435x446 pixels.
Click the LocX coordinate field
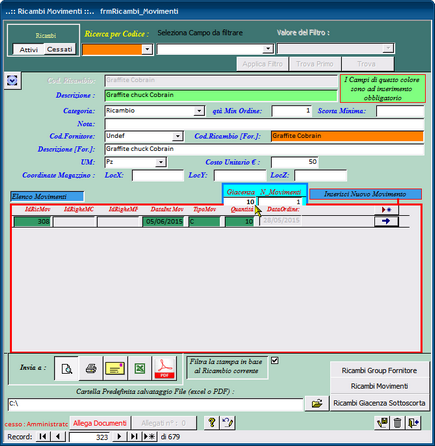158,175
